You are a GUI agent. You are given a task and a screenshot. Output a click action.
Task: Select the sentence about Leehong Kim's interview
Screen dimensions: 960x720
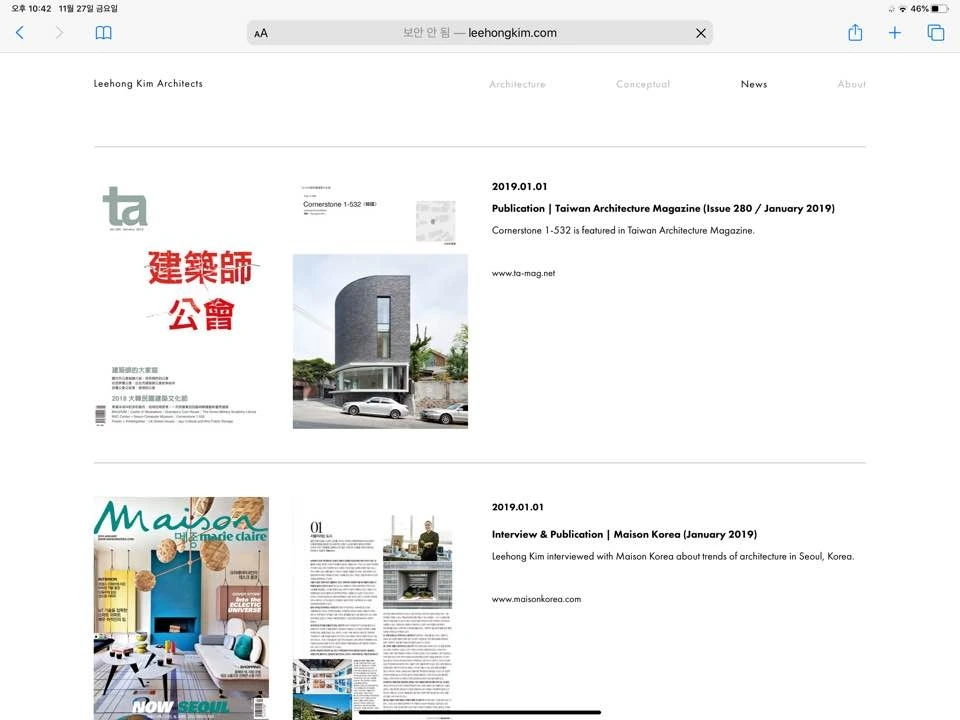coord(673,556)
